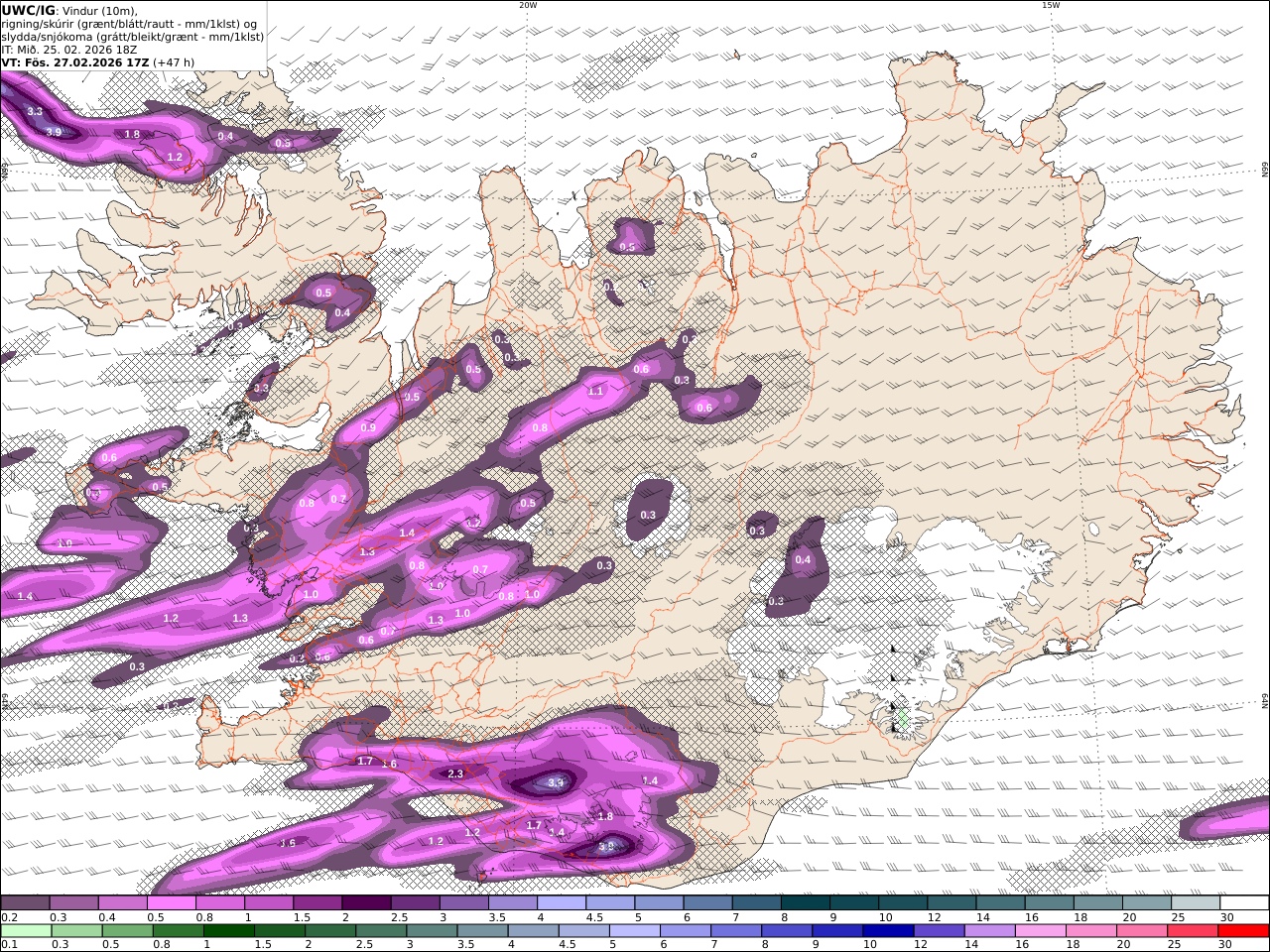1270x952 pixels.
Task: Click the 'slydda/snjókoma' legend description line
Action: (132, 37)
